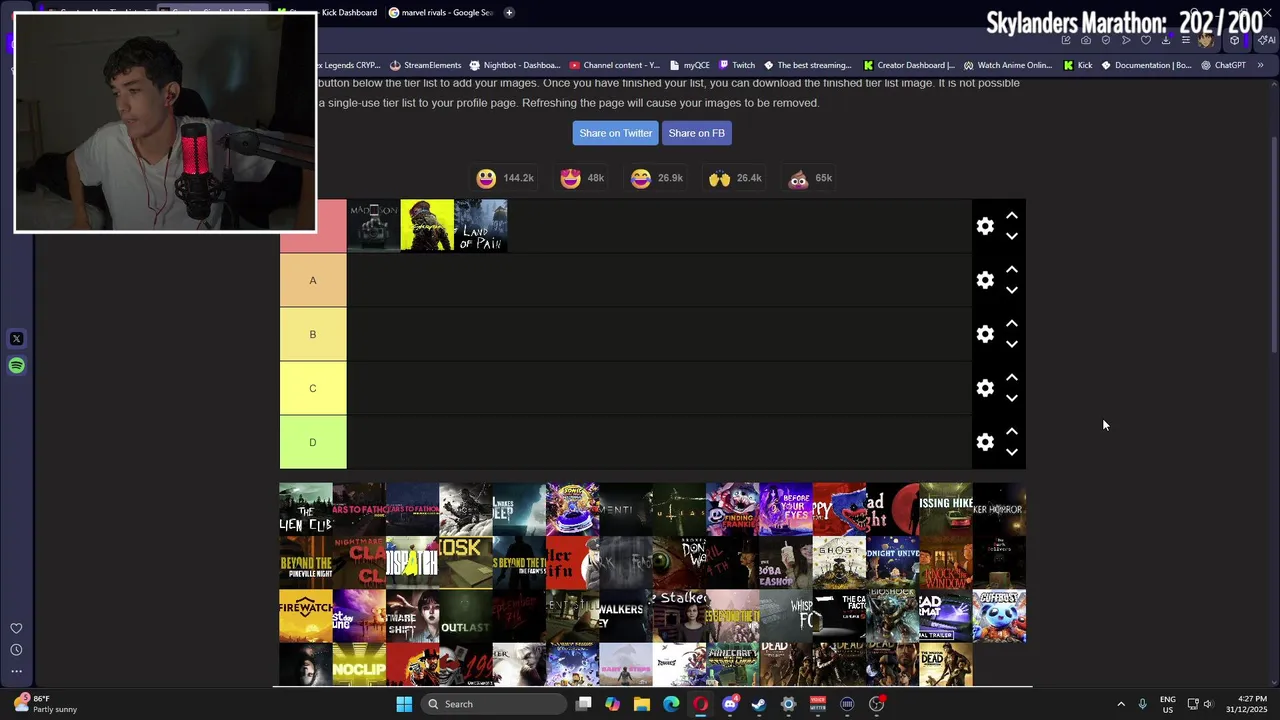Select tier C label cell

tap(313, 388)
